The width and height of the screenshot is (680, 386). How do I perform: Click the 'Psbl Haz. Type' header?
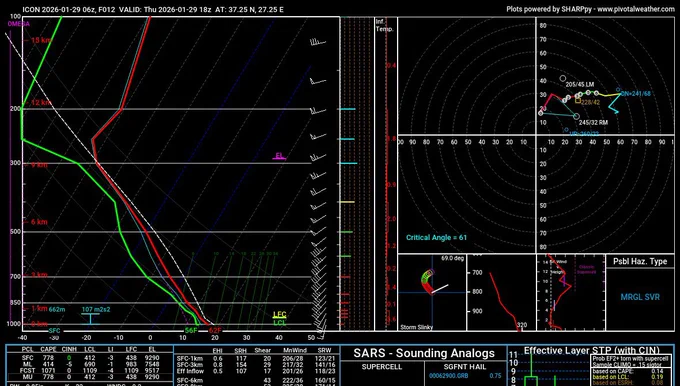pos(640,262)
